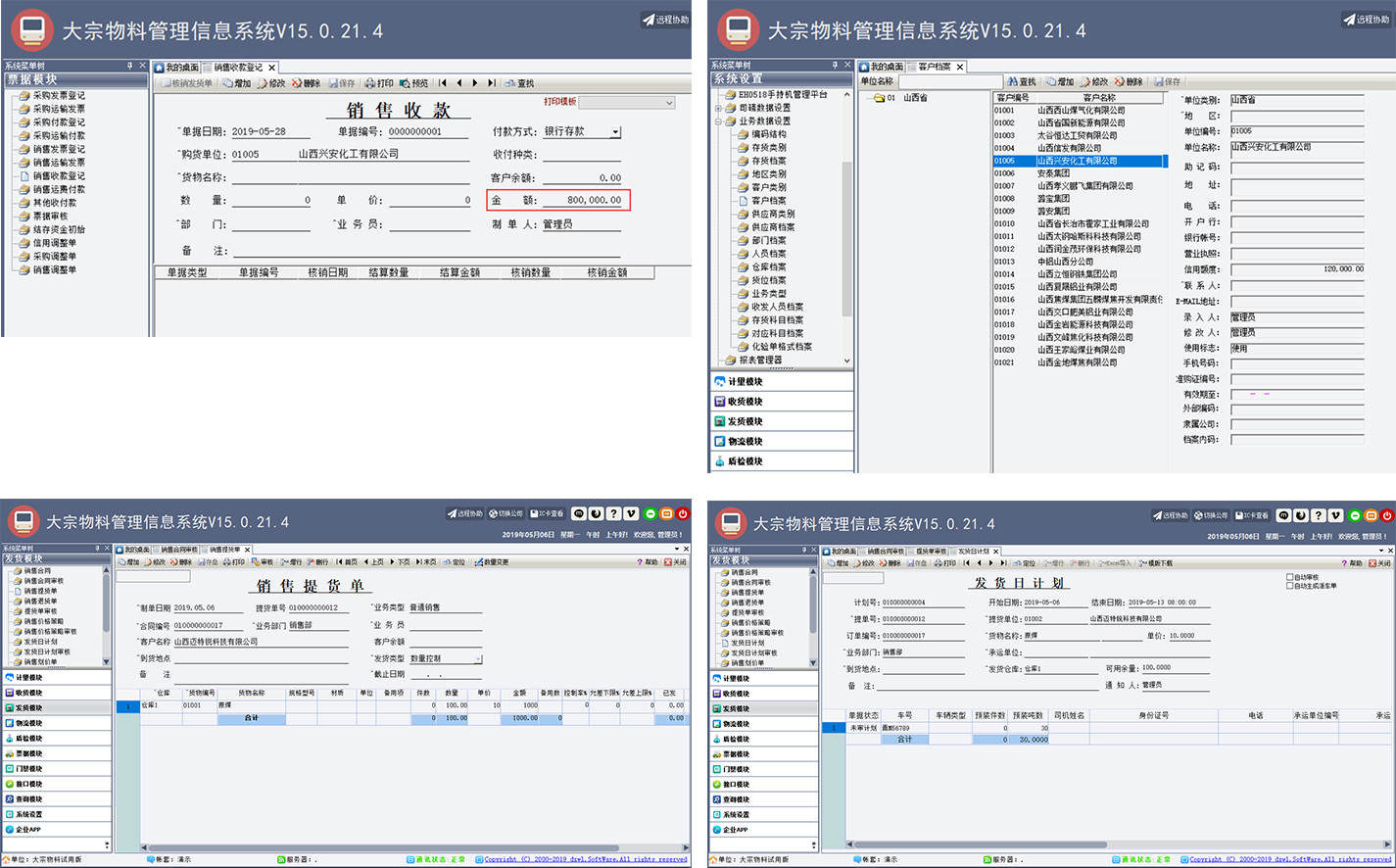Image resolution: width=1396 pixels, height=868 pixels.
Task: Select row 01010 山西省长治市霍家工业有限公司
Action: [1078, 223]
